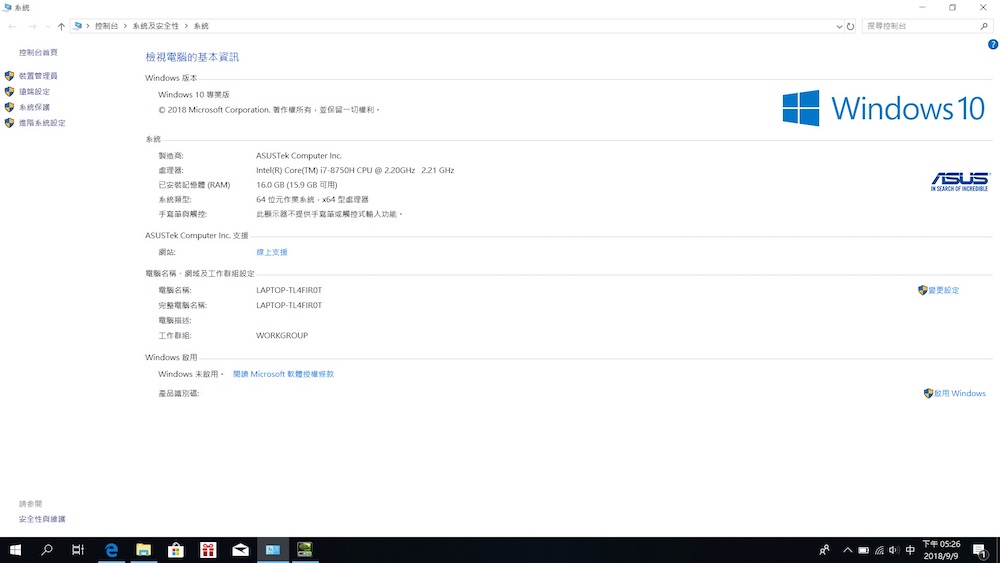Screen dimensions: 1000x563
Task: Open Microsoft Store from the taskbar
Action: 176,550
